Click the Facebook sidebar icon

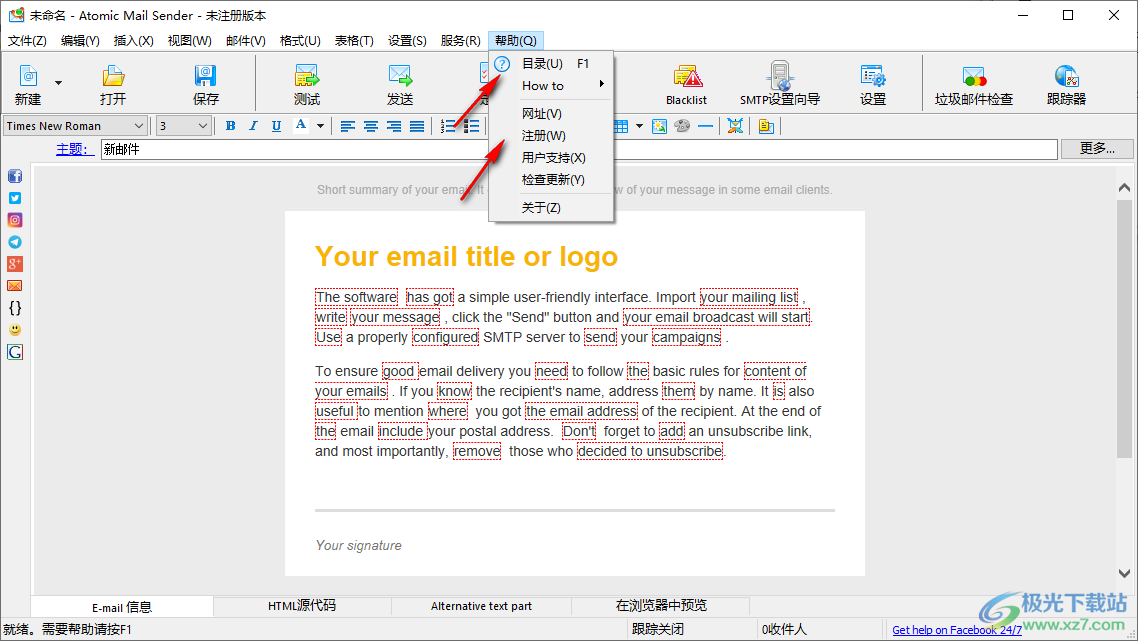[x=15, y=176]
